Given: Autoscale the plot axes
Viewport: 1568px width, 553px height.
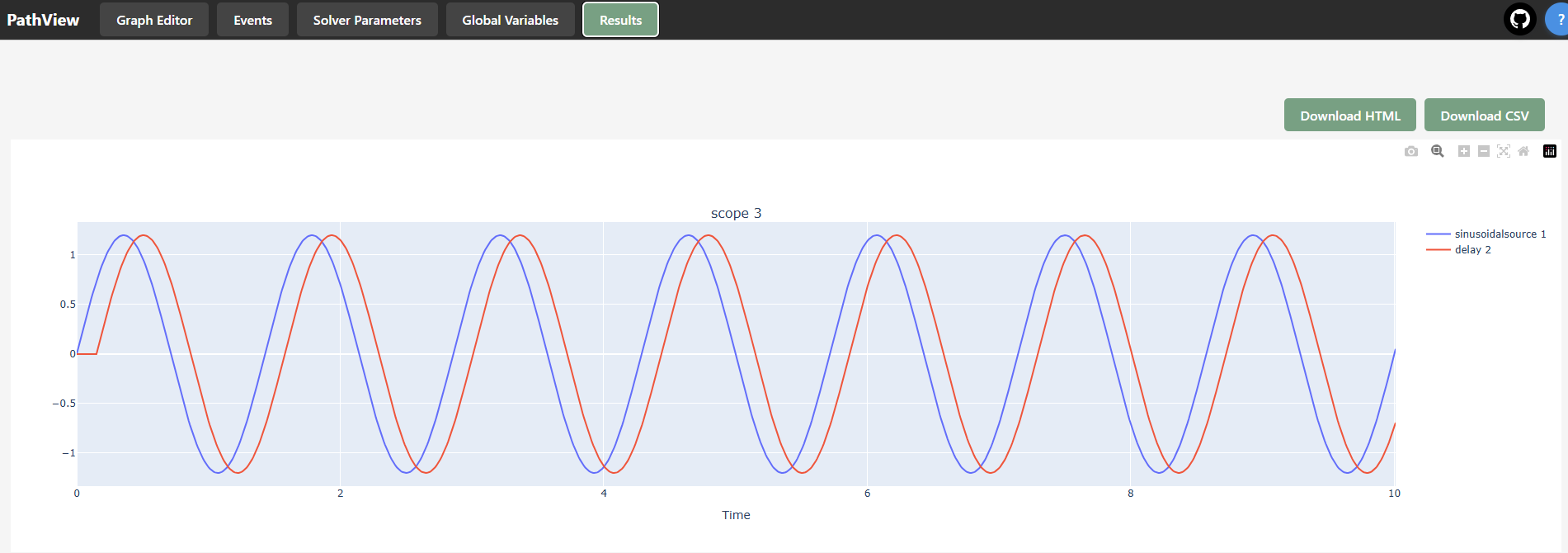Looking at the screenshot, I should point(1504,151).
